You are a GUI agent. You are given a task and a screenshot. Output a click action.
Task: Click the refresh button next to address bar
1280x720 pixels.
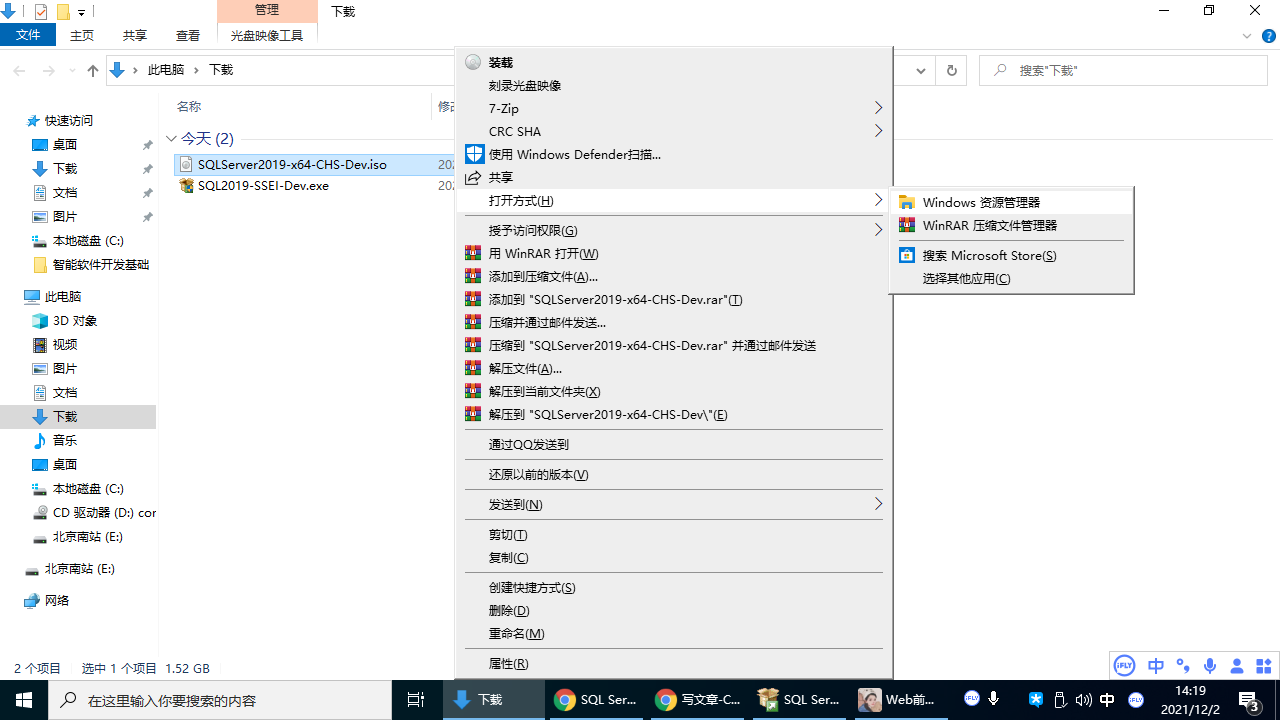952,70
